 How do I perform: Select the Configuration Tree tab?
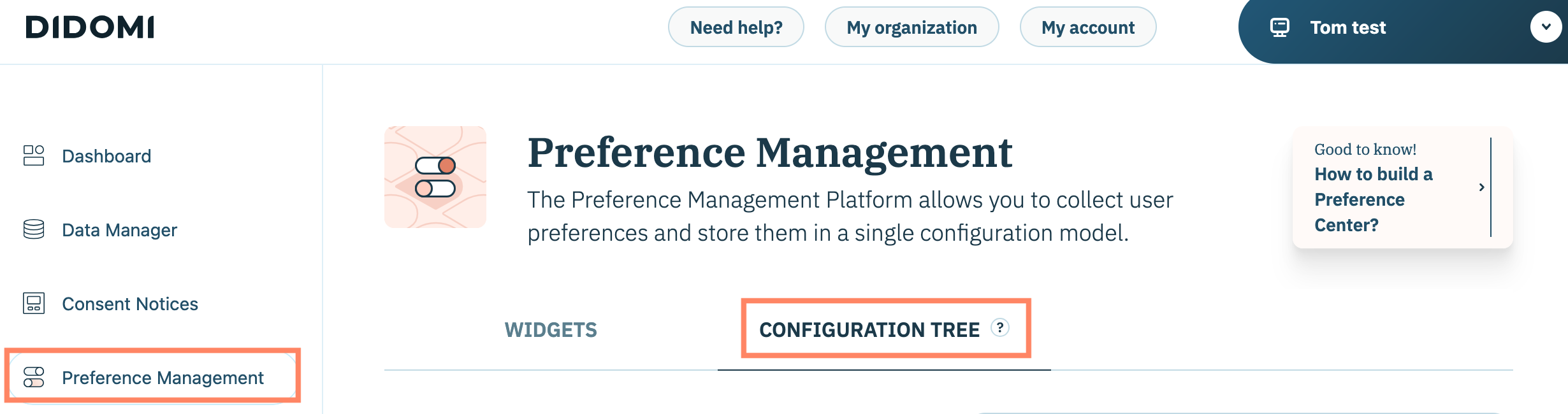[869, 330]
